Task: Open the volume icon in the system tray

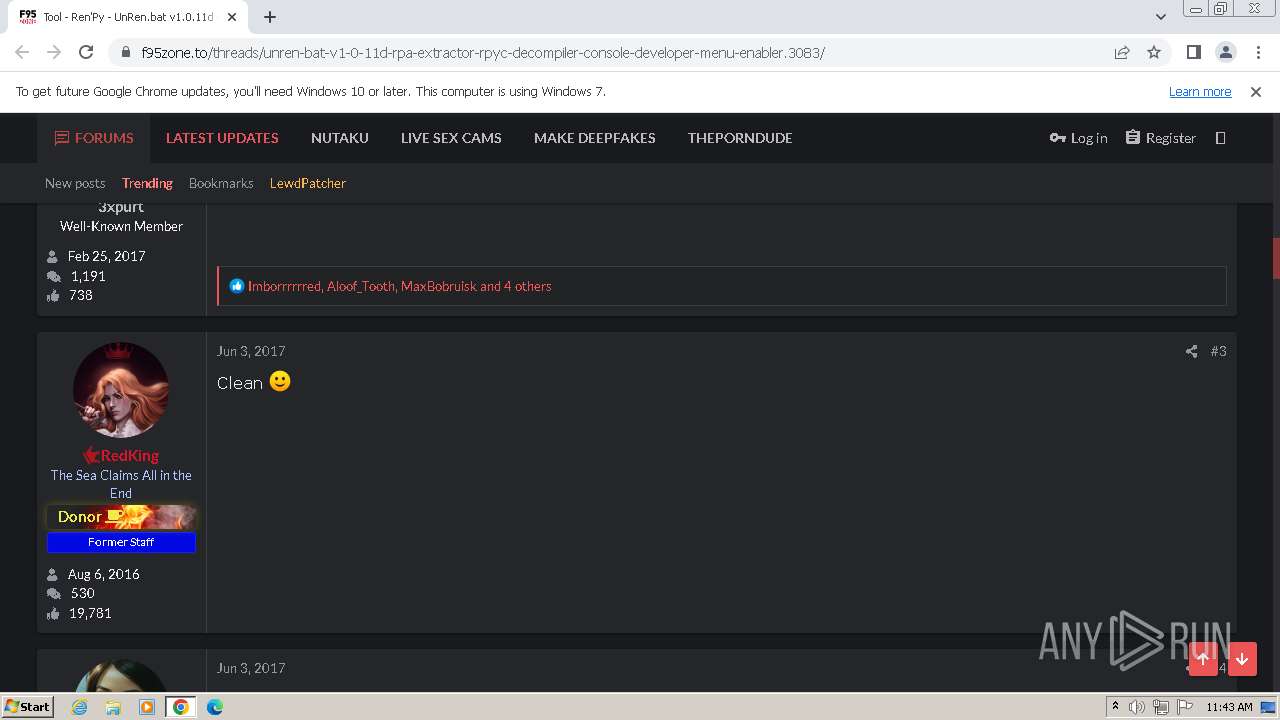Action: click(x=1137, y=707)
